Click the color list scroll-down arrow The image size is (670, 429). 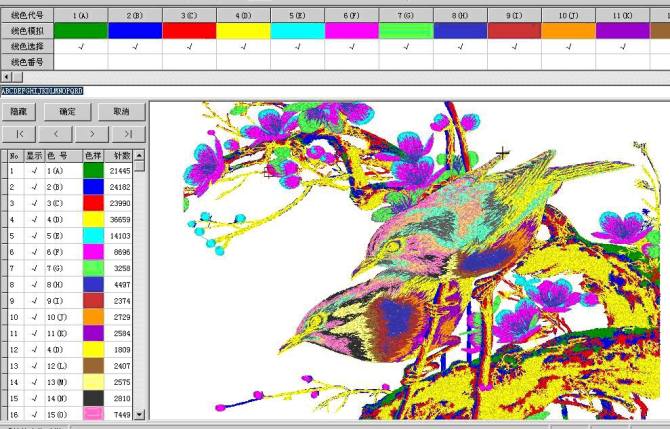coord(139,414)
